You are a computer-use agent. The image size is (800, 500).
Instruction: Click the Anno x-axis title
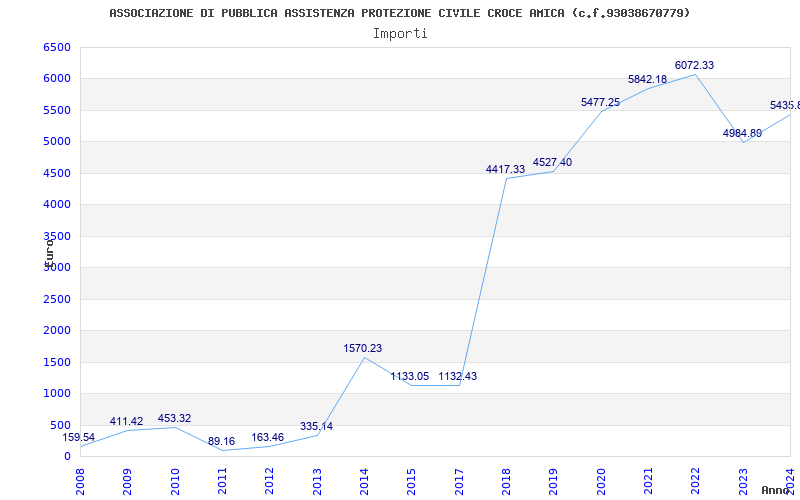point(776,490)
